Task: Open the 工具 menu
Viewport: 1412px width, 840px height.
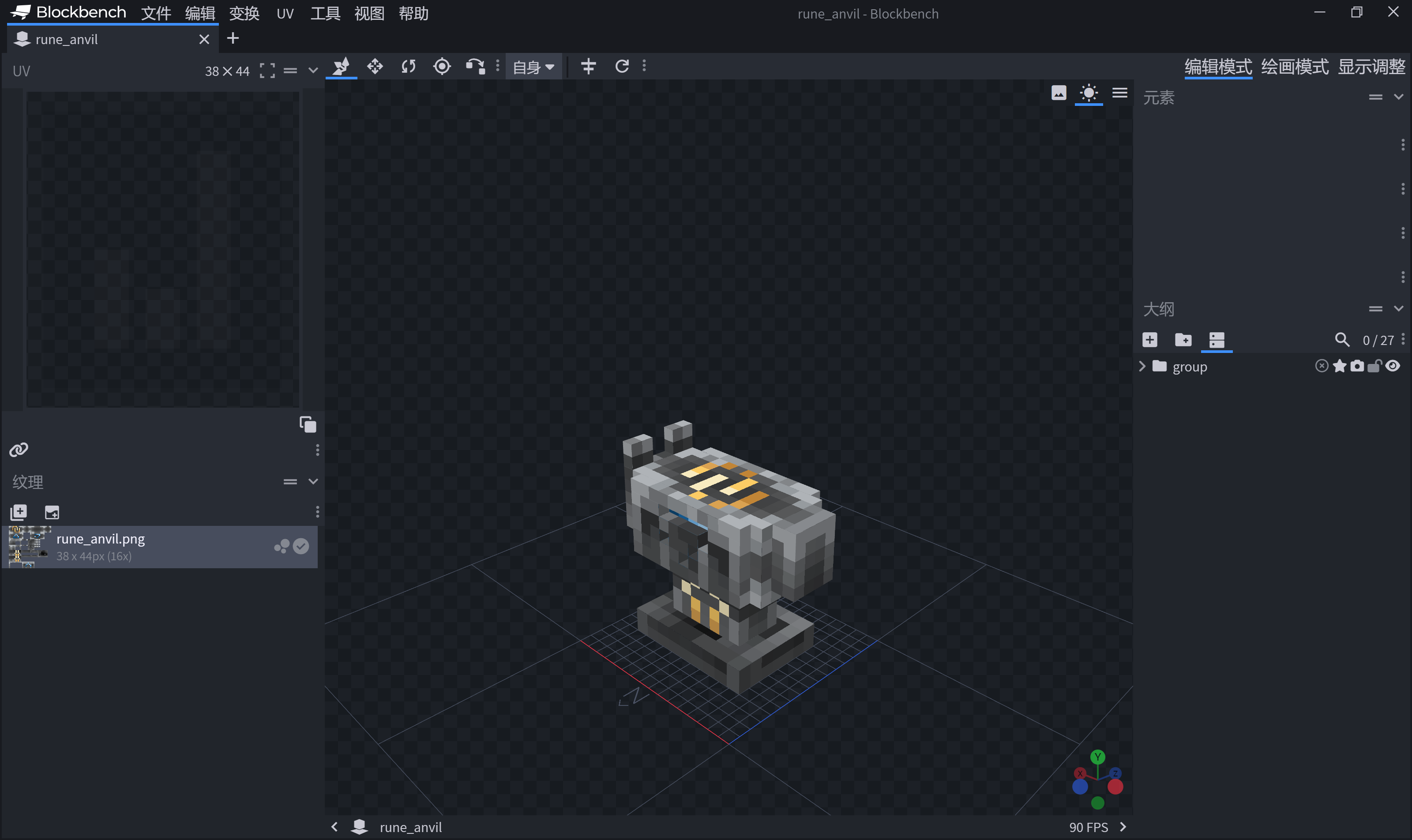Action: pyautogui.click(x=326, y=13)
